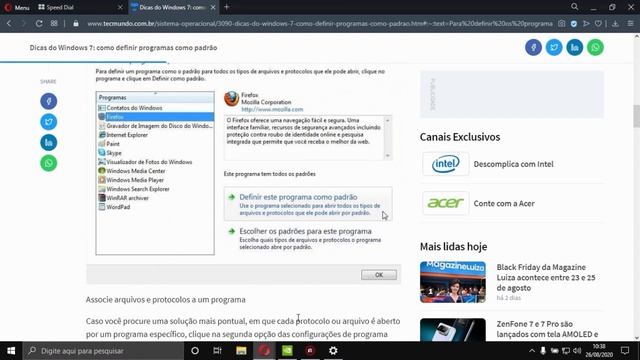
Task: Open volume control in system tray
Action: pyautogui.click(x=577, y=351)
